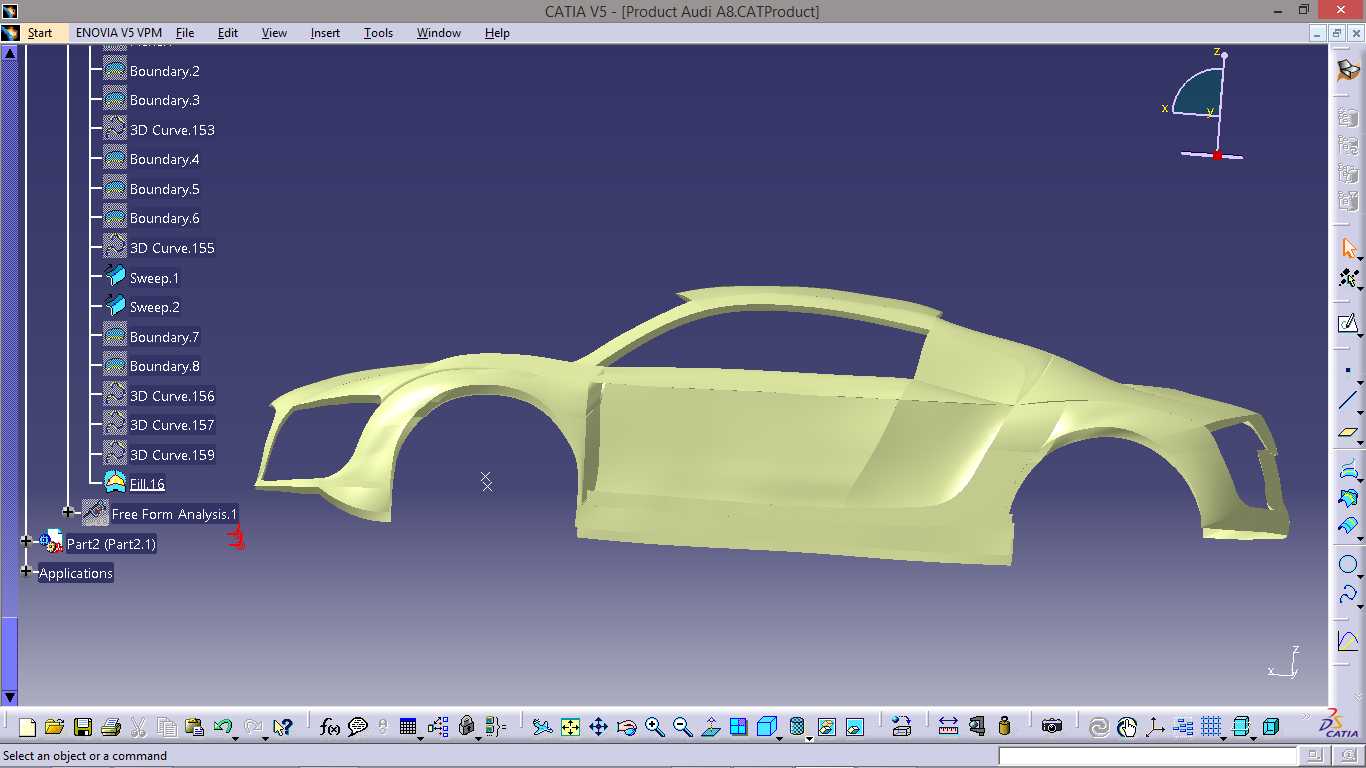The height and width of the screenshot is (768, 1366).
Task: Click the Select arrow tool in right toolbar
Action: coord(1348,248)
